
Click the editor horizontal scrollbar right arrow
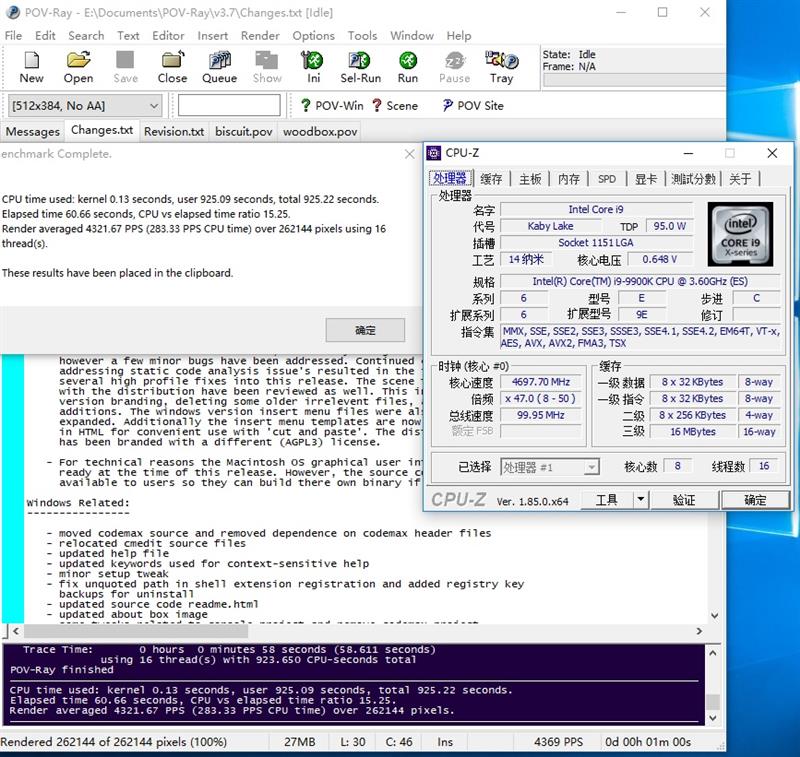(x=699, y=632)
